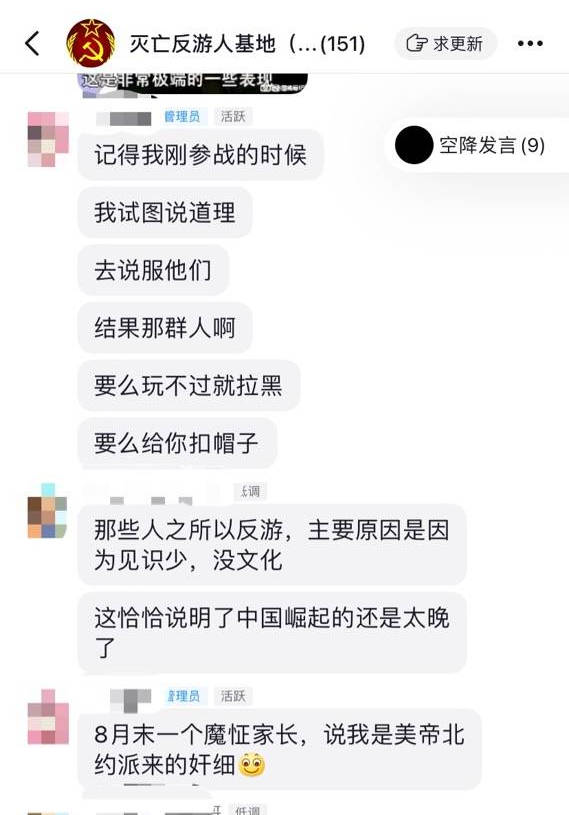Open the pink avatar beside 8月末 message
The height and width of the screenshot is (815, 569).
click(x=48, y=717)
